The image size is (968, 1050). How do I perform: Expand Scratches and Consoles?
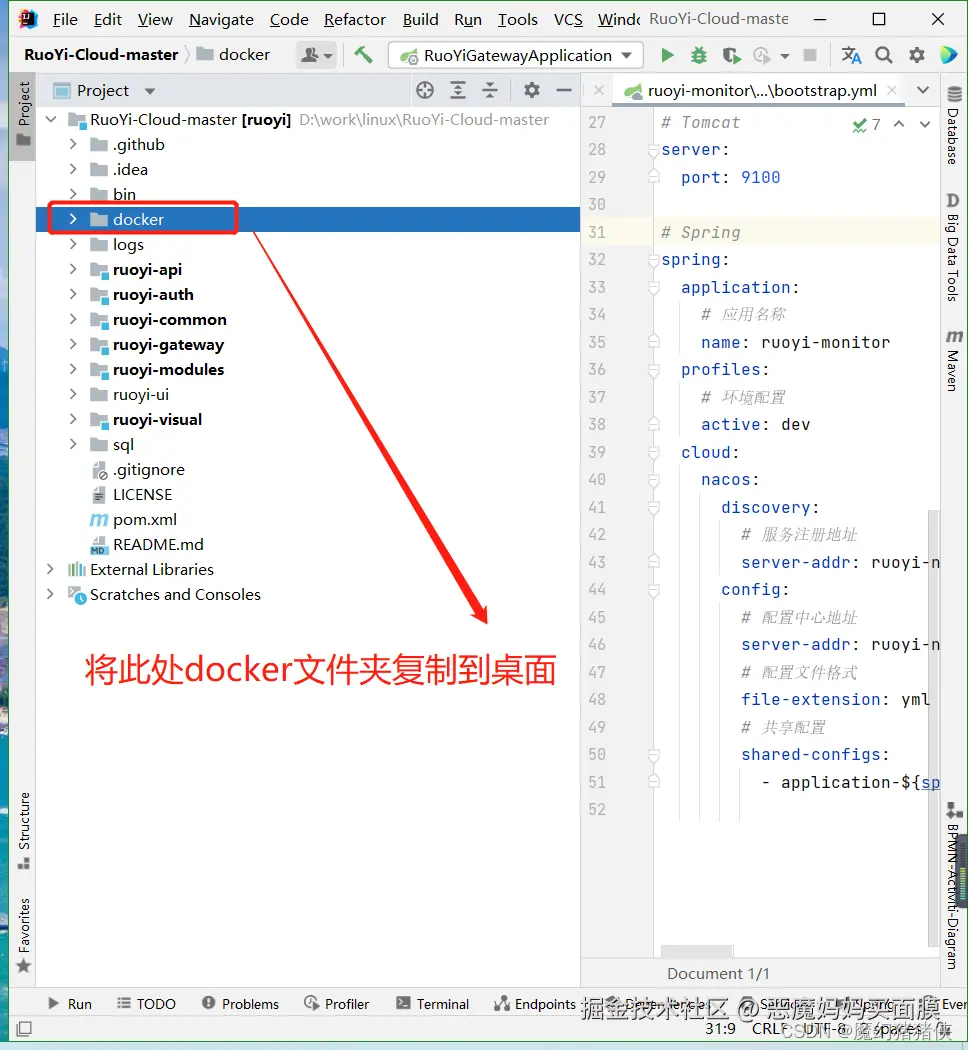tap(50, 594)
